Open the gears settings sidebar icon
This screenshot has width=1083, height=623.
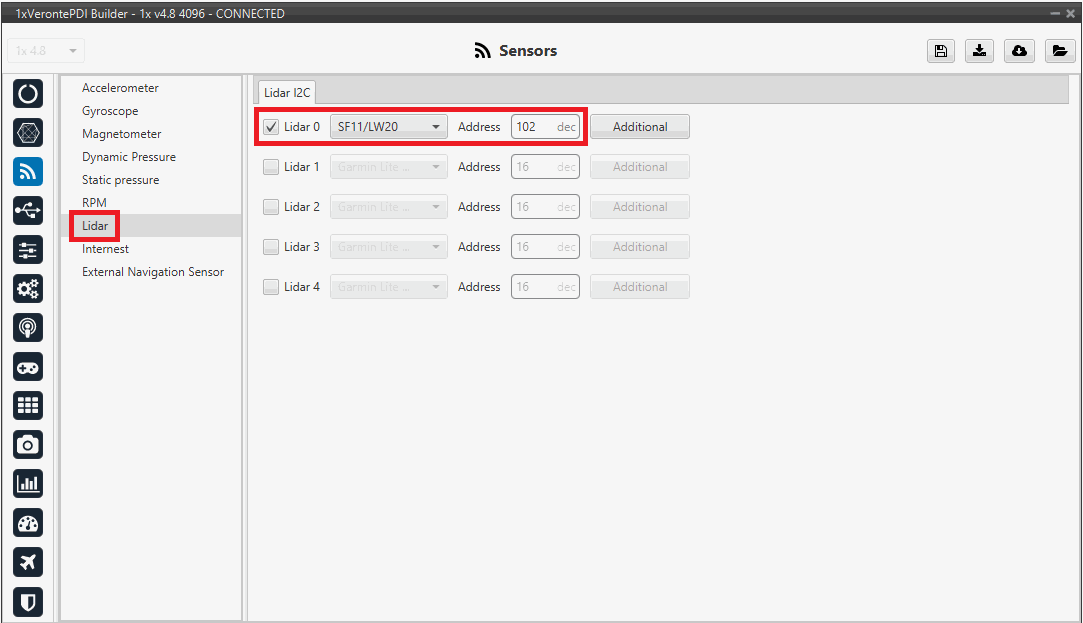point(28,288)
